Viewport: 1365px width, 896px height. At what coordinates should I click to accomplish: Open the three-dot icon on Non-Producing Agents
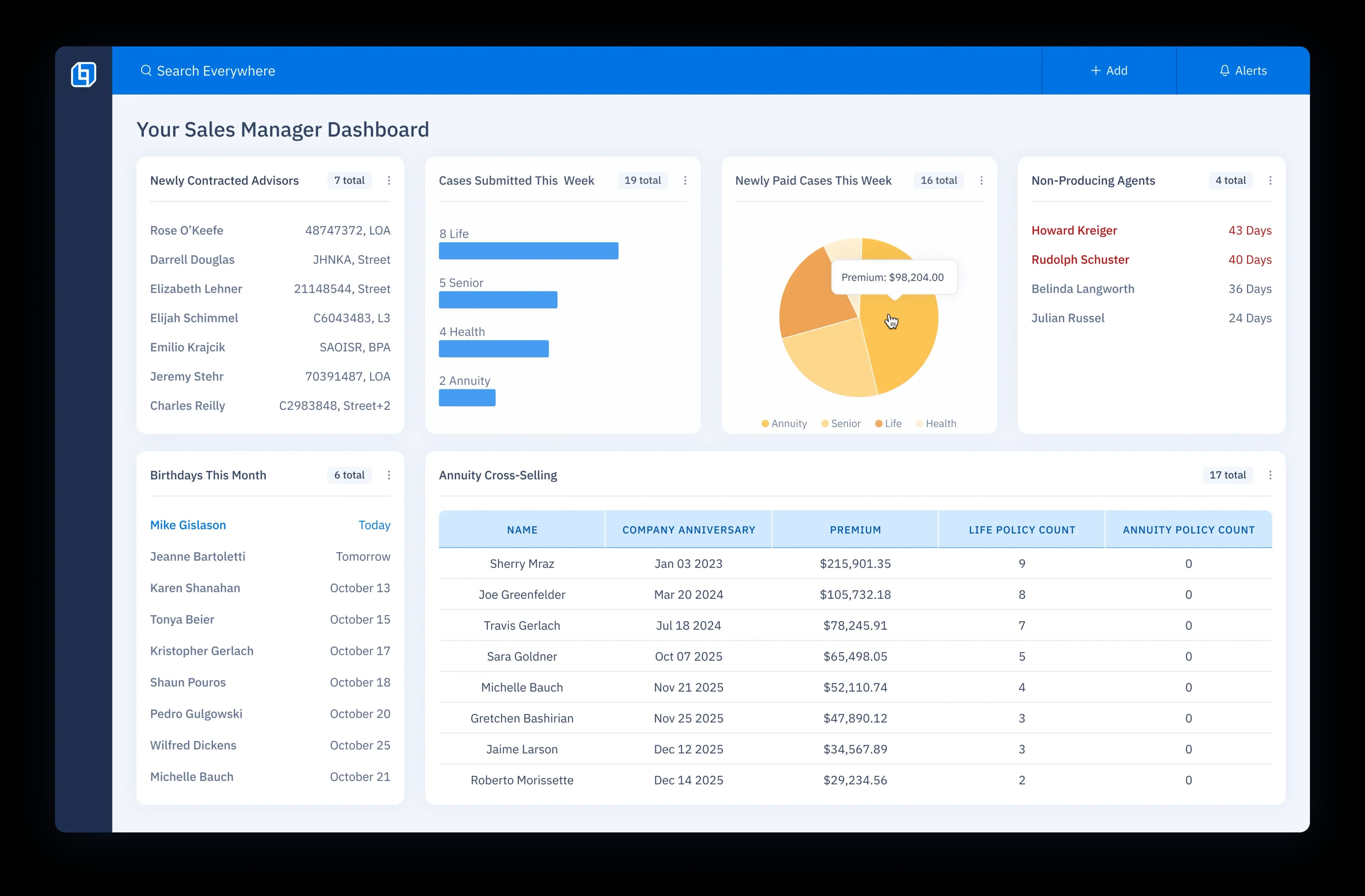click(1270, 180)
